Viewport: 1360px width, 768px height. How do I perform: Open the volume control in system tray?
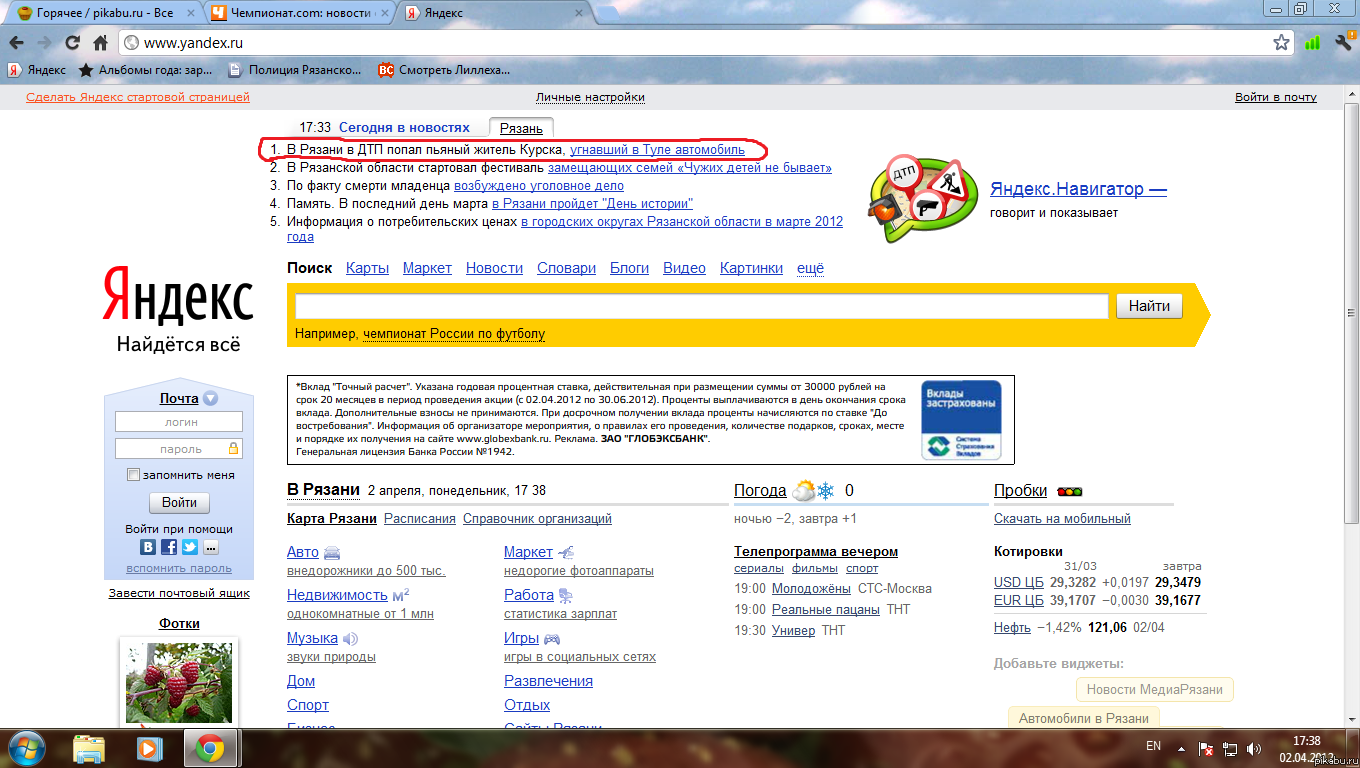(x=1254, y=748)
